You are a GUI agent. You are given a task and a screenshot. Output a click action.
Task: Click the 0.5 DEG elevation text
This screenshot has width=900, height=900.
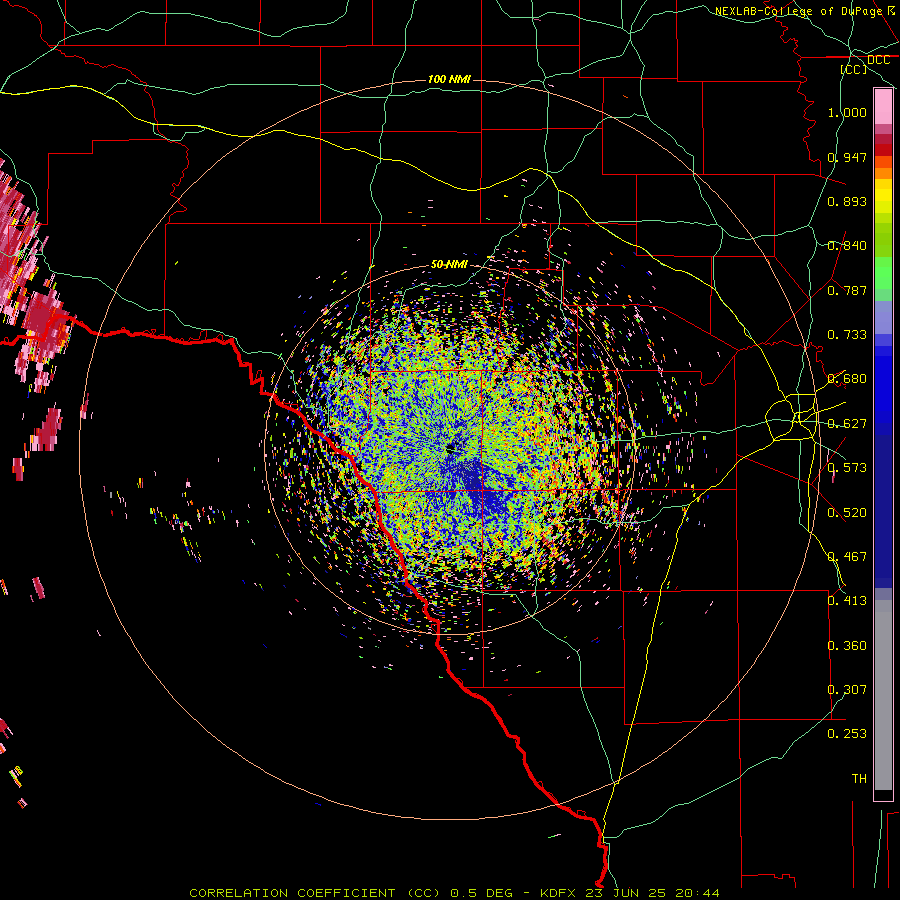(x=480, y=893)
